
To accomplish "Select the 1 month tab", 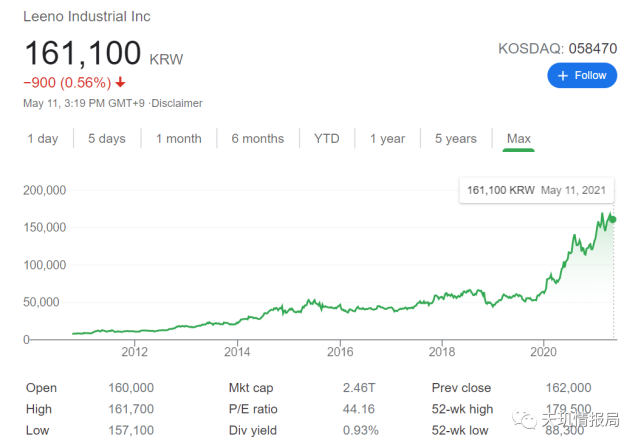I will coord(179,139).
